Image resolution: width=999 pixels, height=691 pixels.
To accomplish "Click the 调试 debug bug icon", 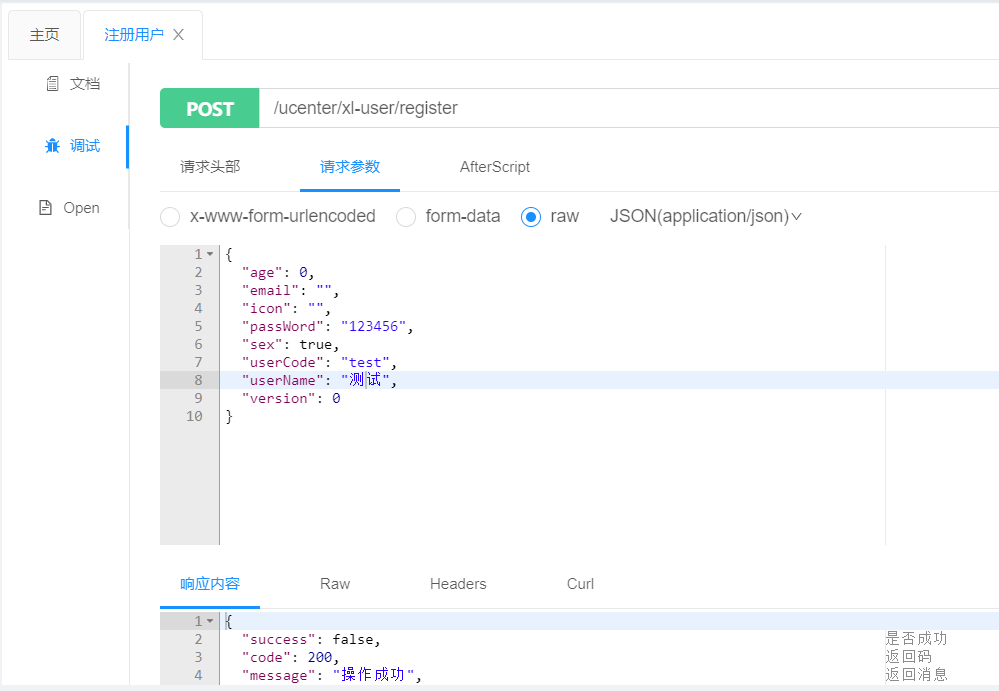I will (53, 146).
